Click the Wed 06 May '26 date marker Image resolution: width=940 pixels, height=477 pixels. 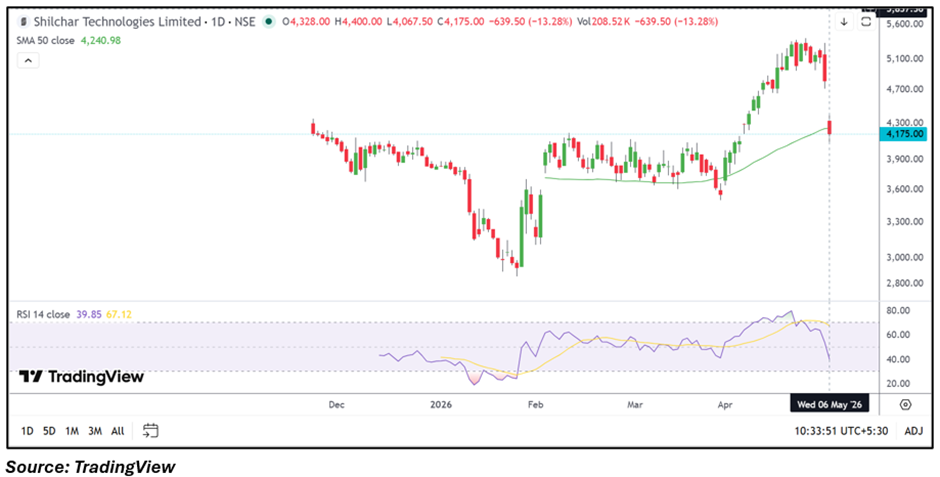pos(829,405)
